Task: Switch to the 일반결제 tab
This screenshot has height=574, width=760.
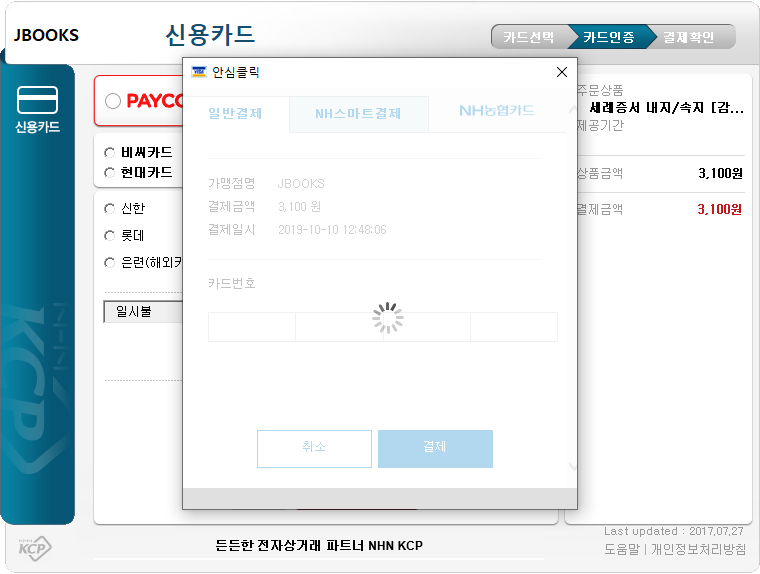Action: [236, 113]
